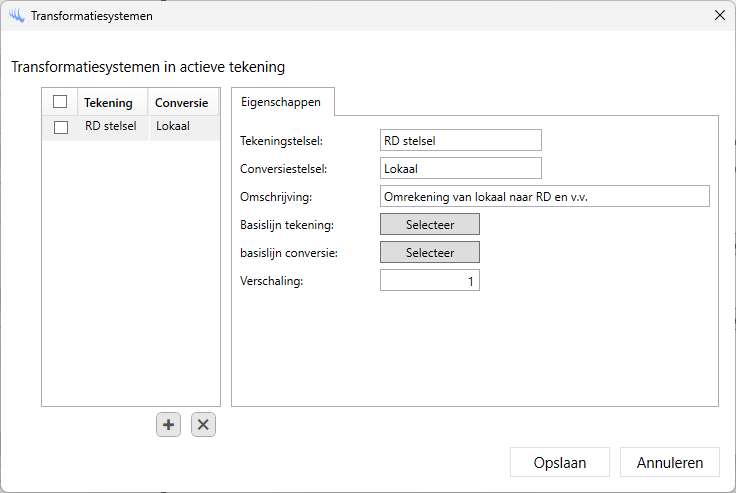Toggle the select-all checkbox in table header
This screenshot has width=736, height=493.
pos(60,102)
